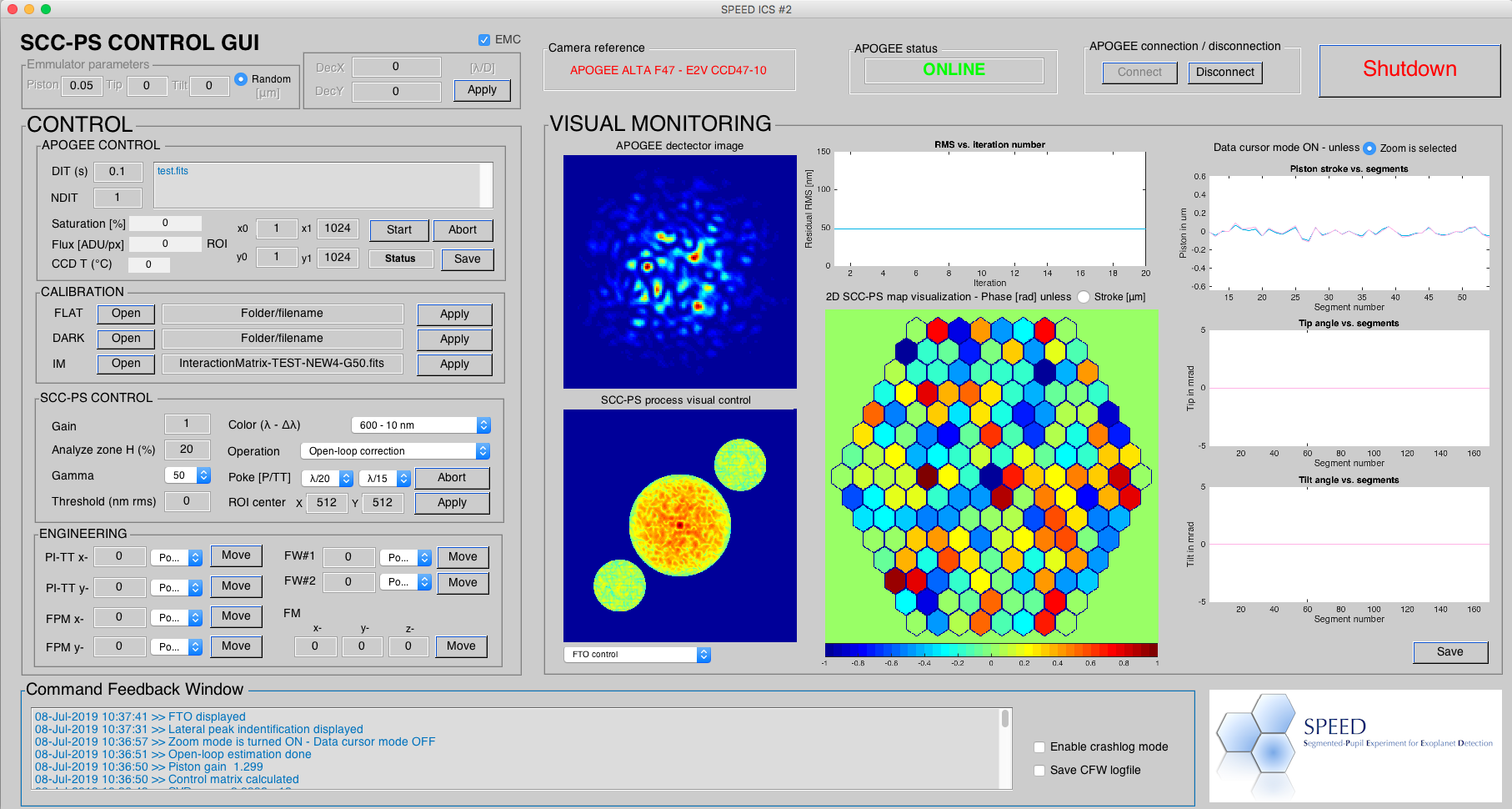Open the Poke λ/15 dropdown

(x=385, y=479)
